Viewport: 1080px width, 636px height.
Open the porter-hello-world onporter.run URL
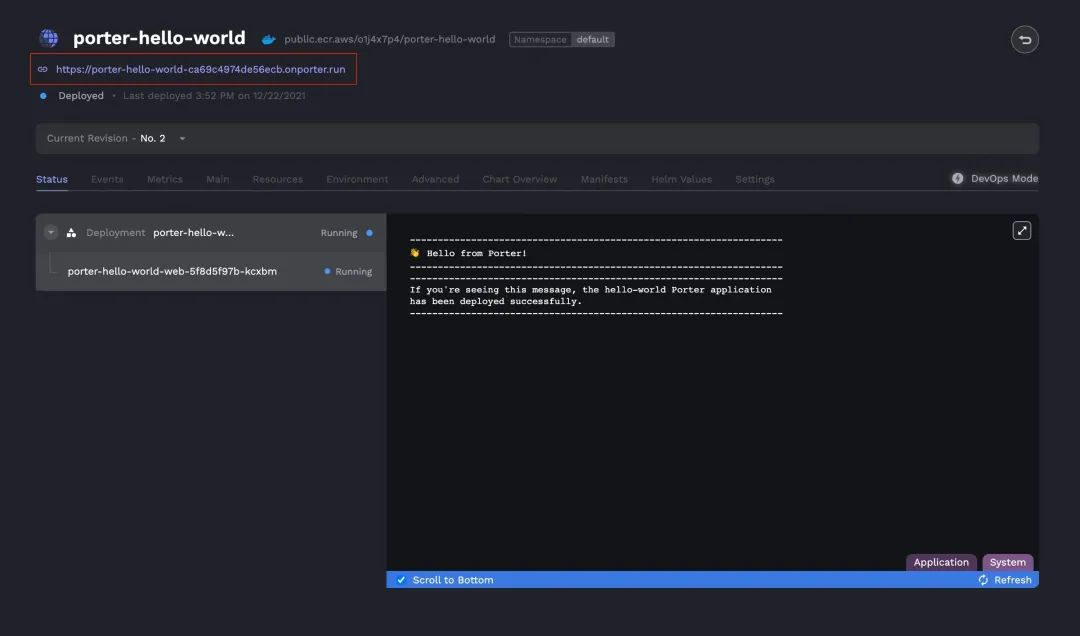point(200,69)
